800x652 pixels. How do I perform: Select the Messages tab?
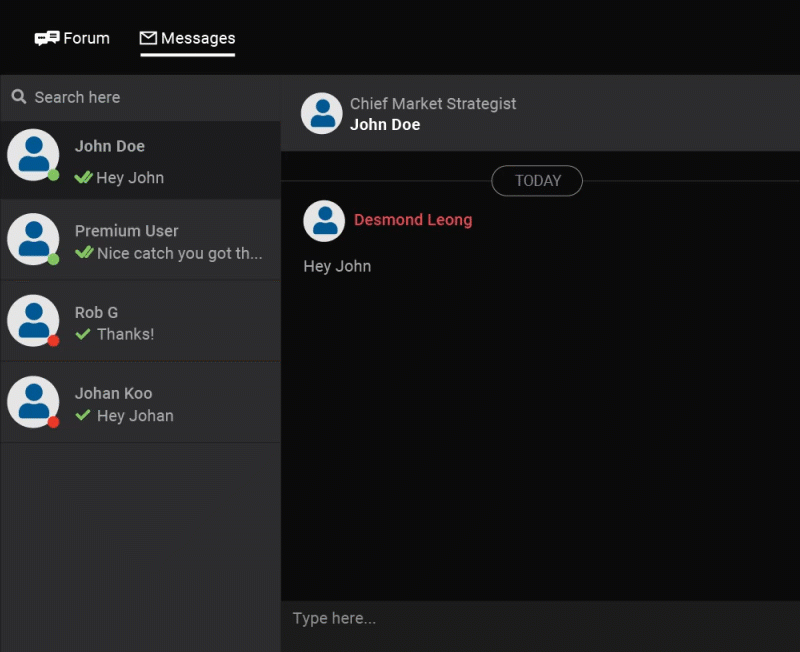pyautogui.click(x=187, y=38)
